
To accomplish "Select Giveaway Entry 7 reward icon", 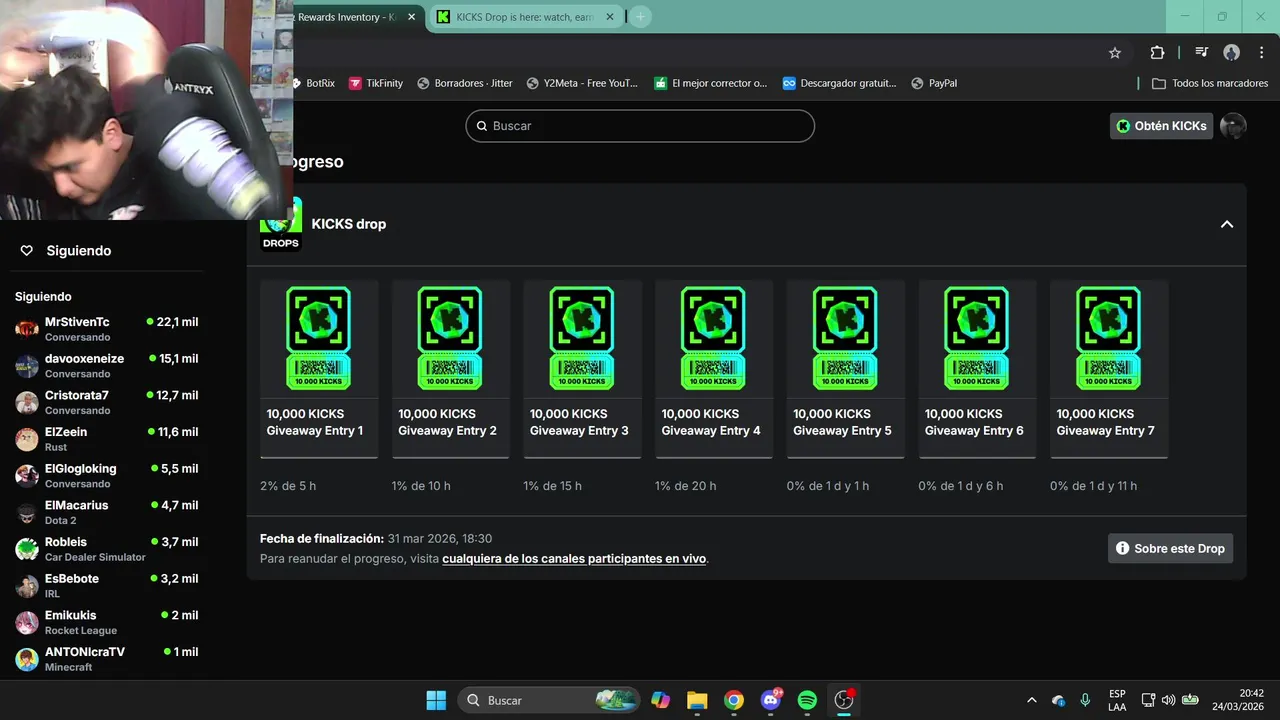I will click(x=1108, y=338).
